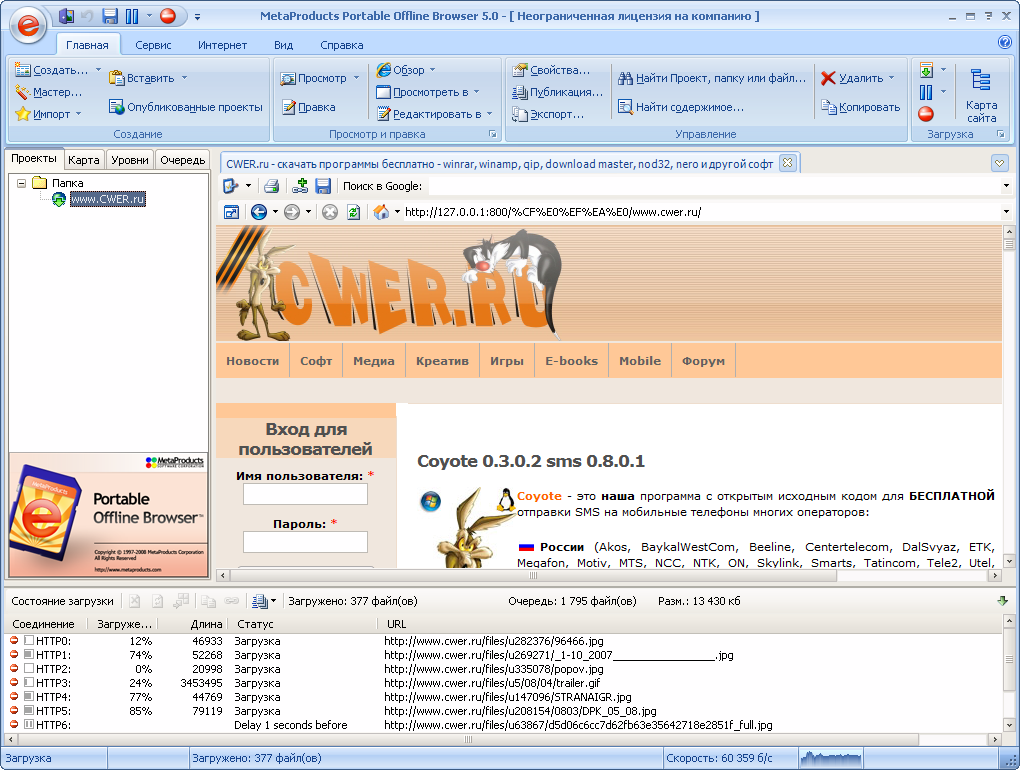
Task: Click the browser back arrow icon
Action: [259, 212]
